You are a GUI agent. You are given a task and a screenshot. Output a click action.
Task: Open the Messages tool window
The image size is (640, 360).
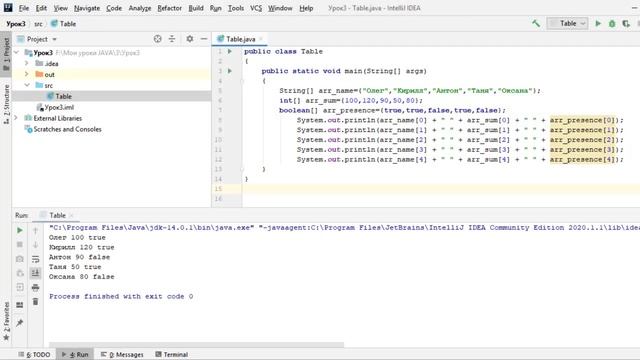[122, 354]
